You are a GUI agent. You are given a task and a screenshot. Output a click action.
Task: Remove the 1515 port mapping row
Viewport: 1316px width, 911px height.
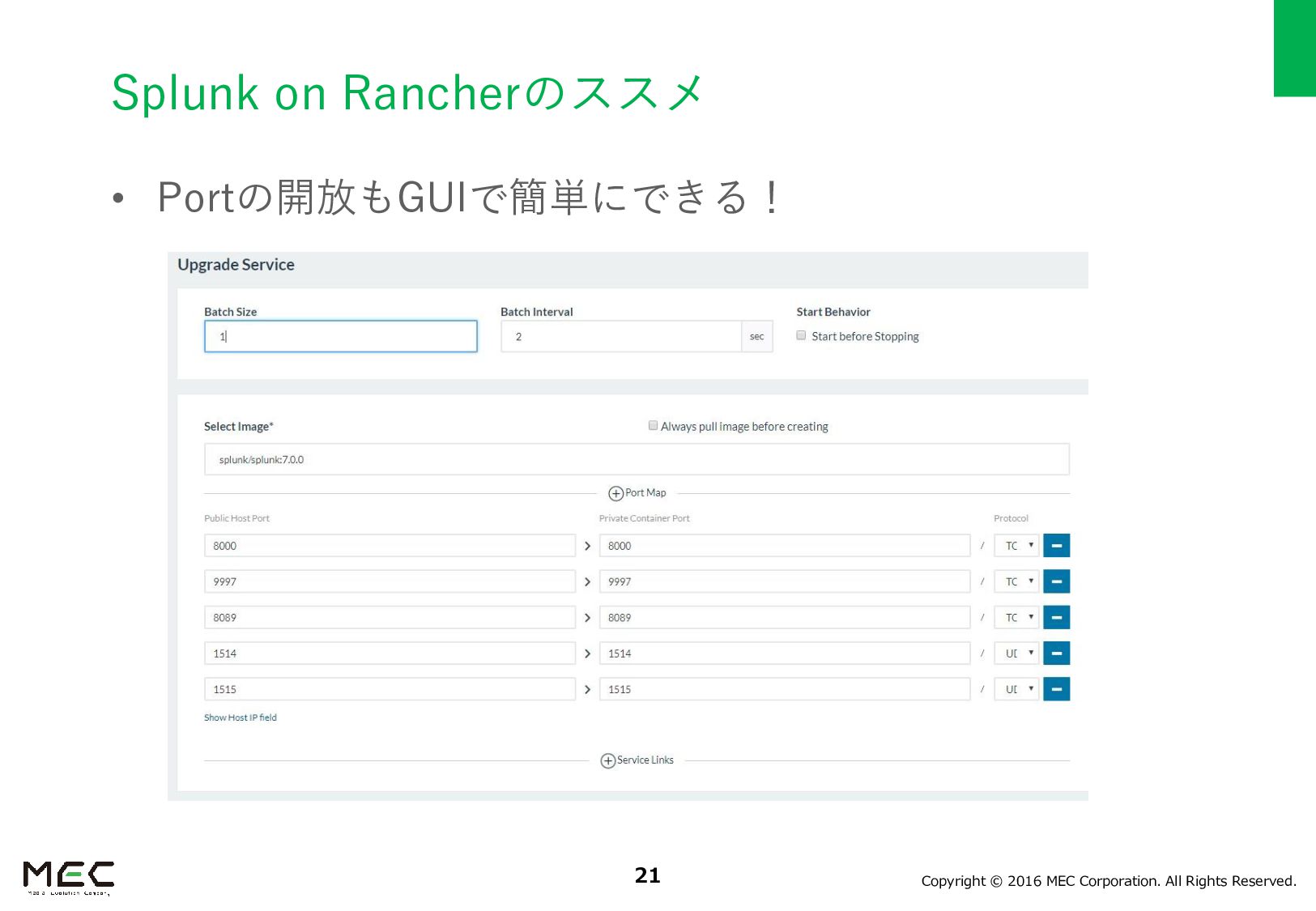1056,689
